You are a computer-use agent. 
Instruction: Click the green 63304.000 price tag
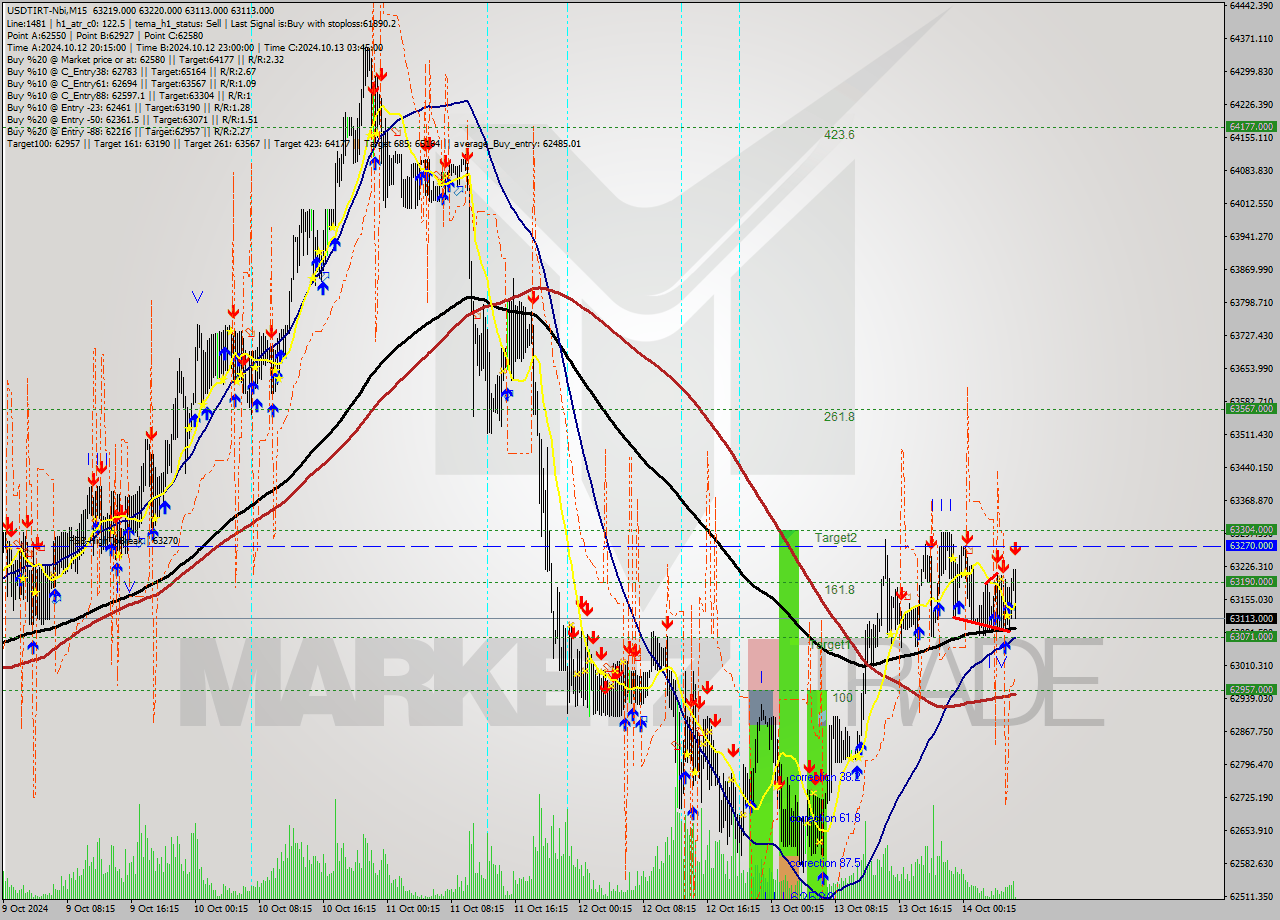tap(1251, 530)
